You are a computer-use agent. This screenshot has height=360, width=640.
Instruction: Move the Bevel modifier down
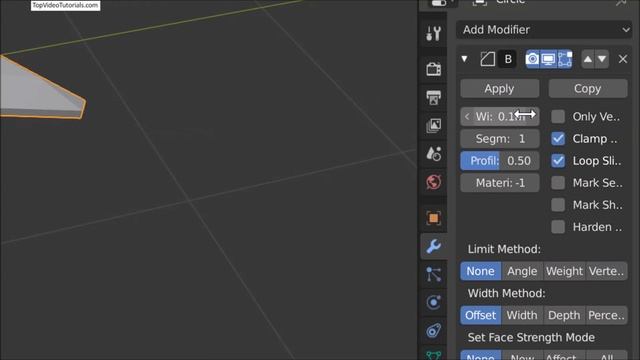point(602,59)
